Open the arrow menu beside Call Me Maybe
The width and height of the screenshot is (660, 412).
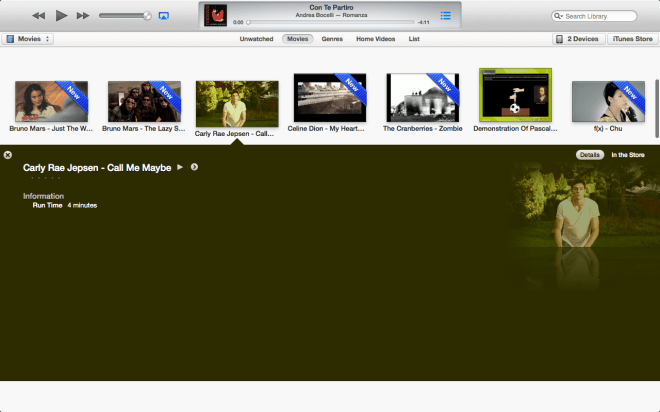tap(194, 167)
